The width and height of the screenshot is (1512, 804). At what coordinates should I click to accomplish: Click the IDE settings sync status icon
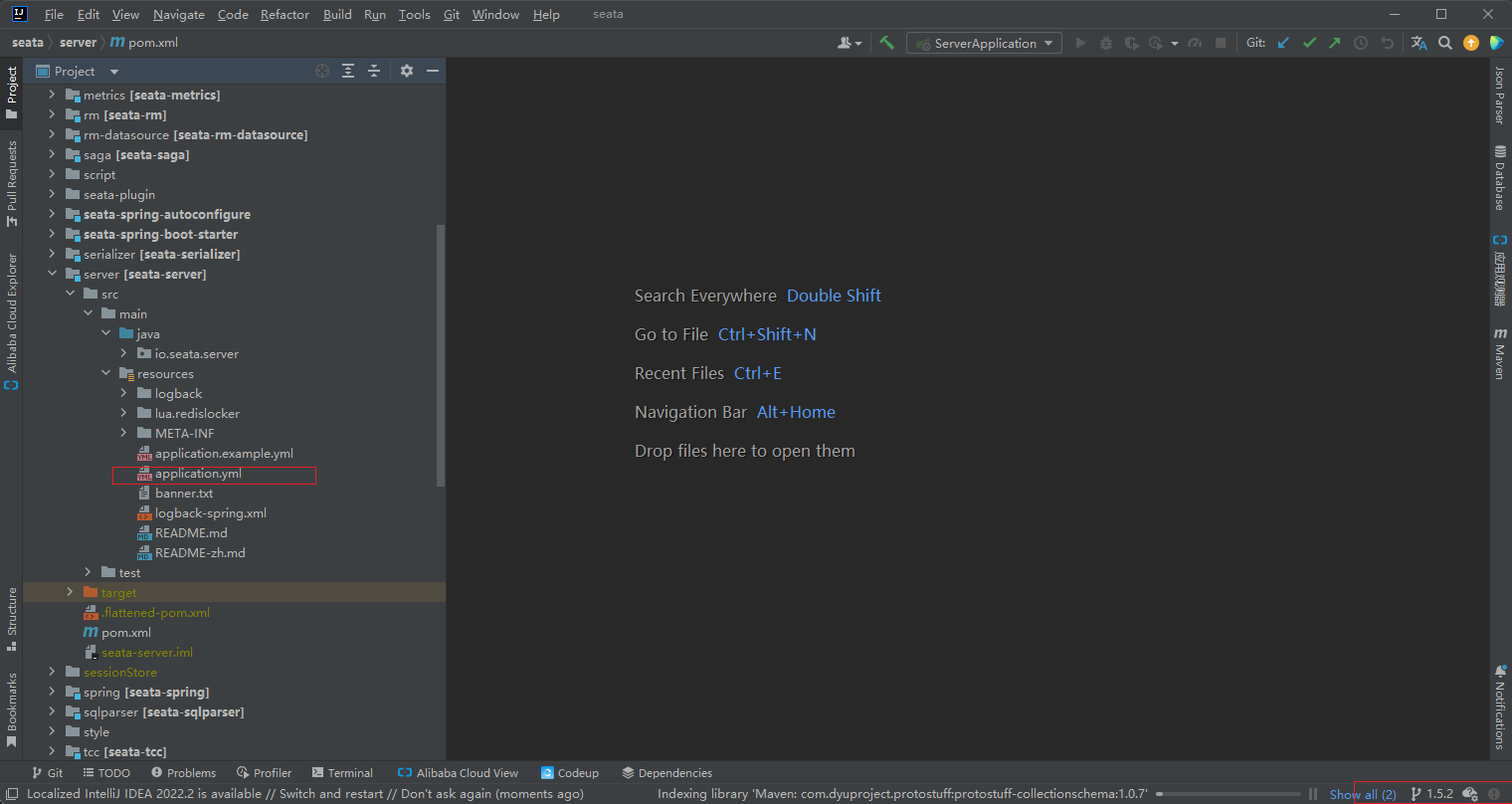point(1470,794)
